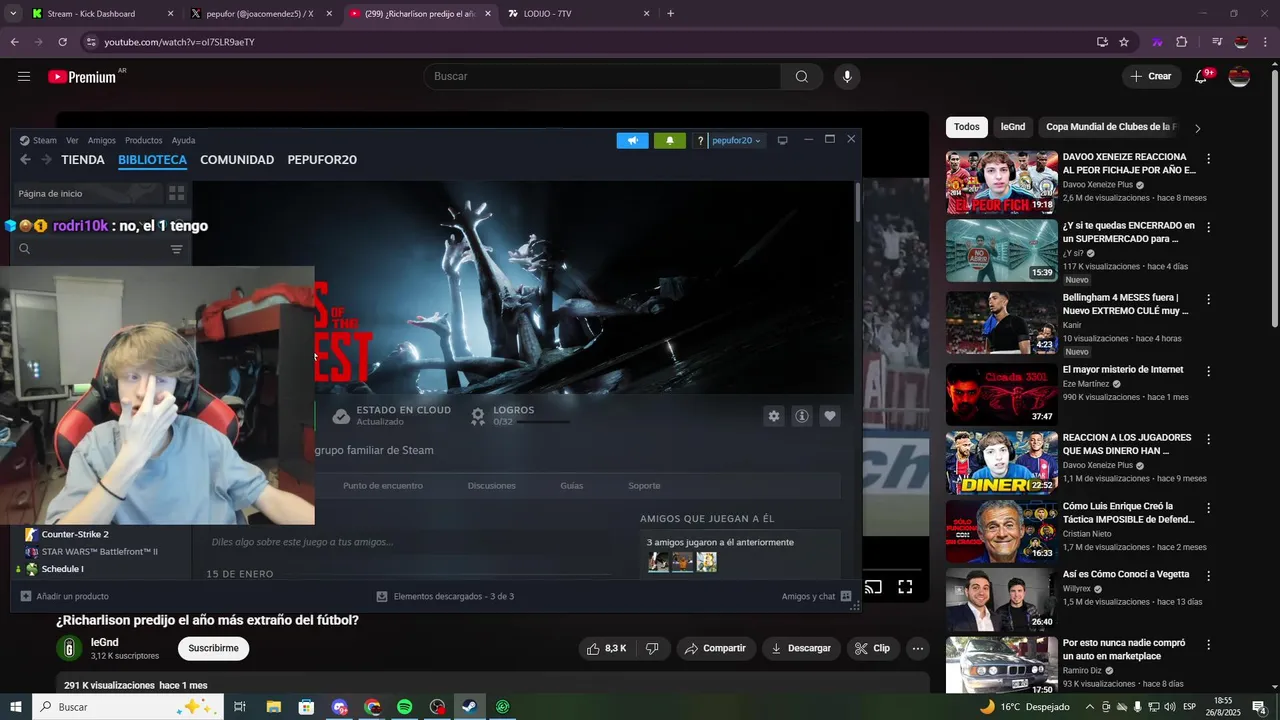Open options for DAVOO XENEIZE REACCIONA video
This screenshot has width=1280, height=720.
coord(1208,159)
